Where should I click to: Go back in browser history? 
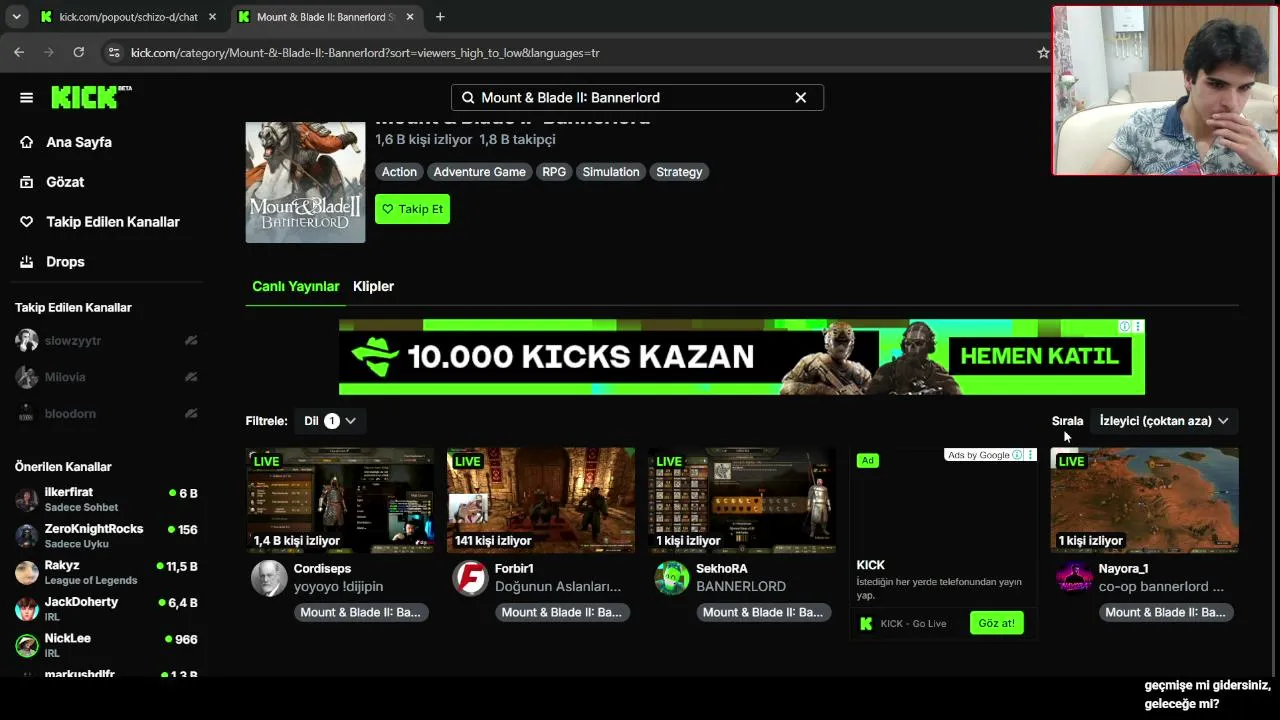click(19, 52)
